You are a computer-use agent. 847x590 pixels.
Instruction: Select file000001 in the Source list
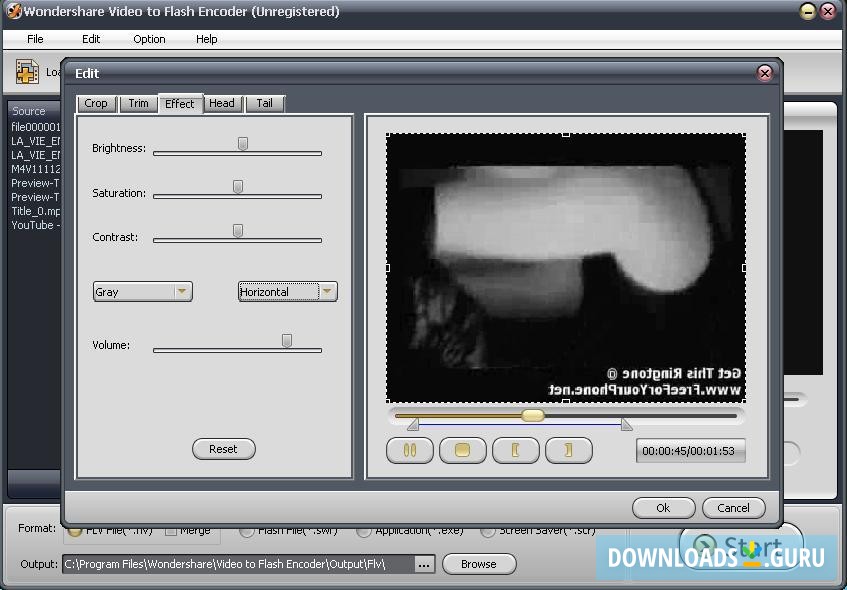35,128
